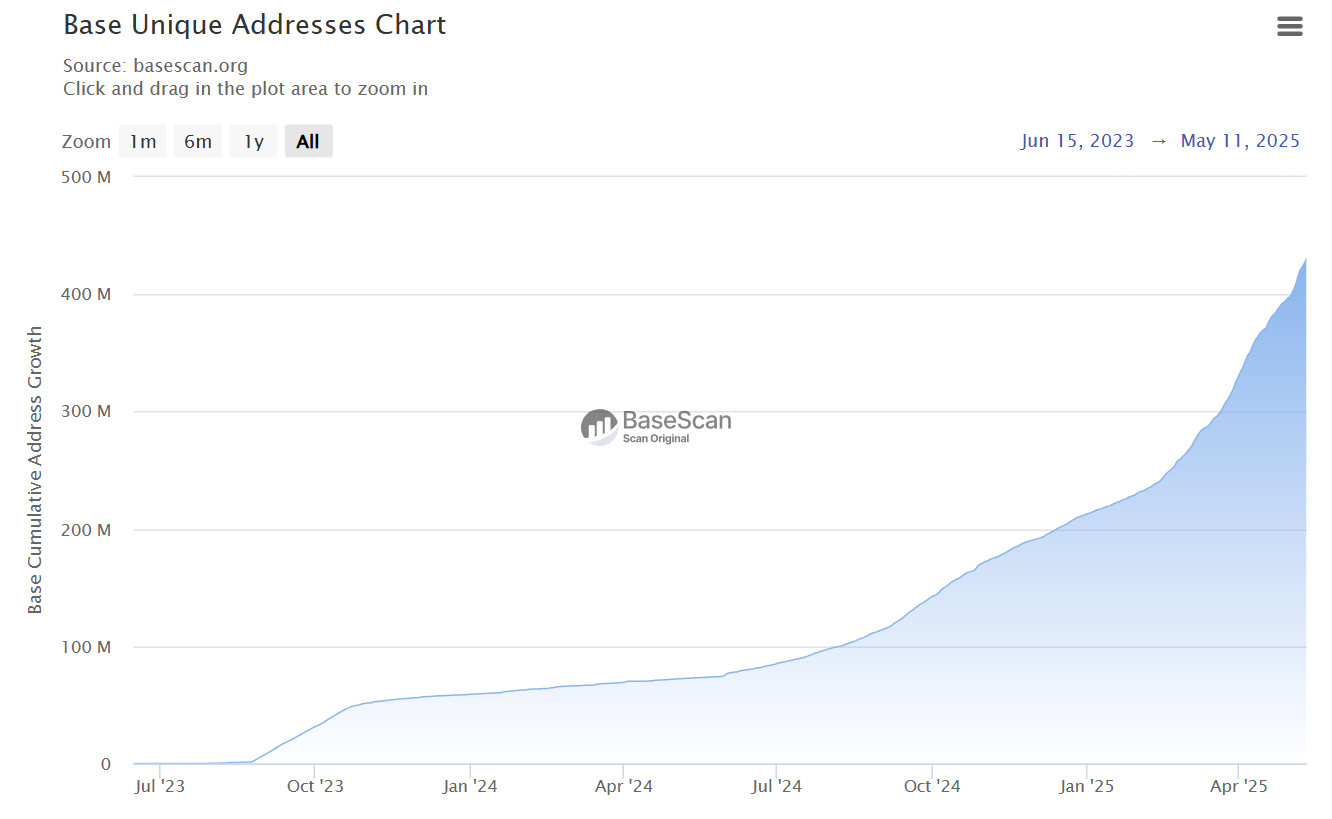
Task: Click the Oct '24 x-axis label
Action: click(932, 786)
